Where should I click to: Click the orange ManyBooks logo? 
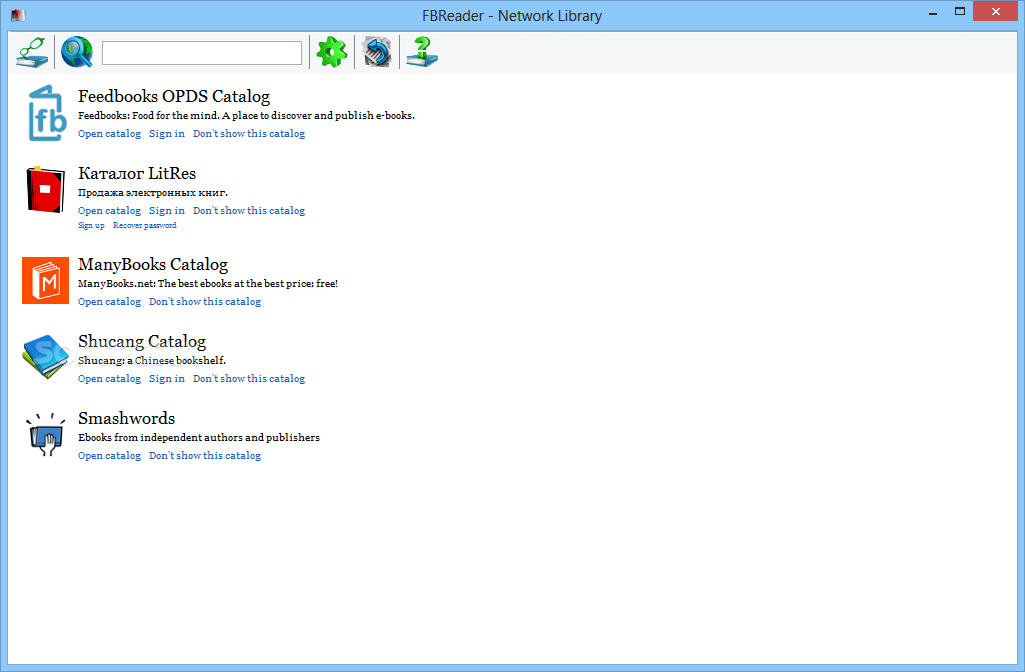tap(45, 280)
